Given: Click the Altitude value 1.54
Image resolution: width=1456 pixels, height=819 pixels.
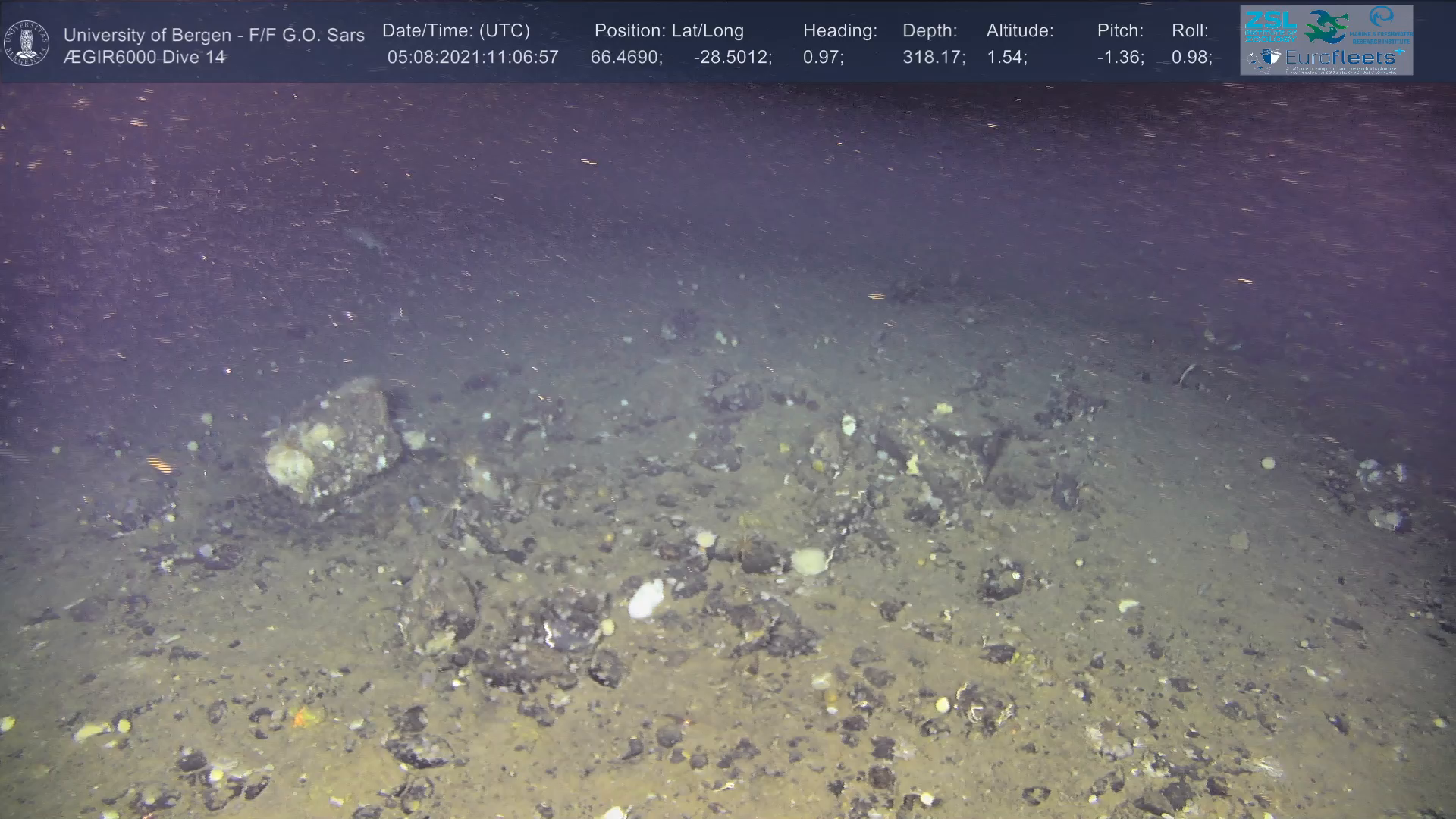Looking at the screenshot, I should click(x=1006, y=58).
